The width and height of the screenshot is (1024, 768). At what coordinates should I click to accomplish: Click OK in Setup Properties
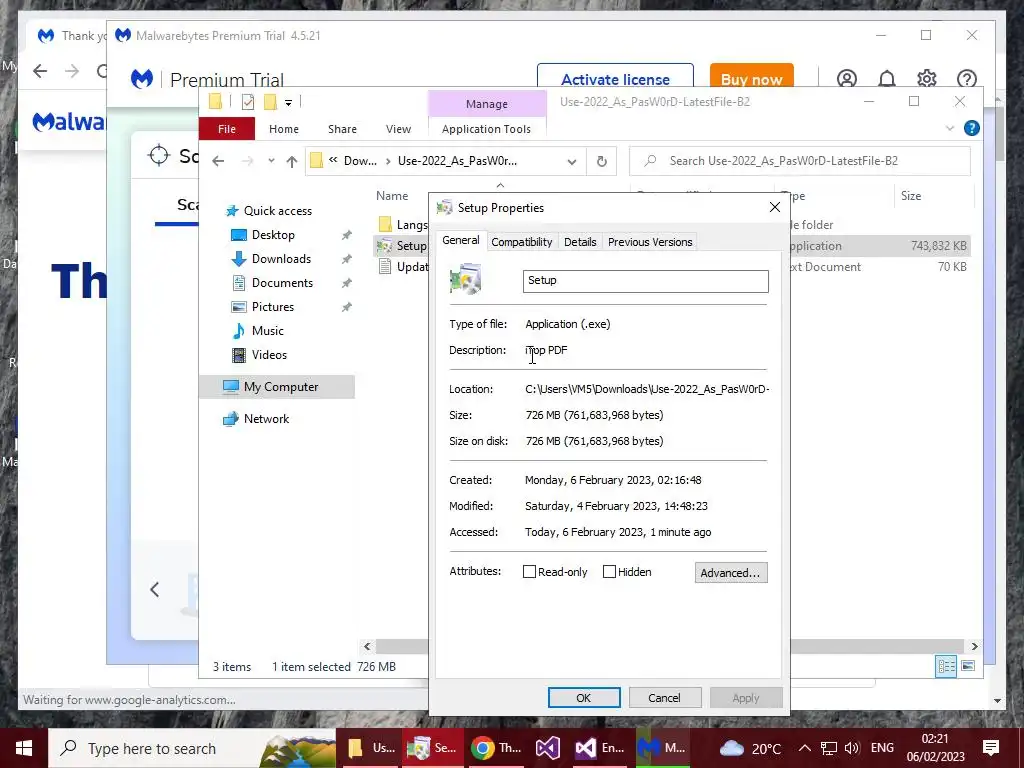(584, 697)
